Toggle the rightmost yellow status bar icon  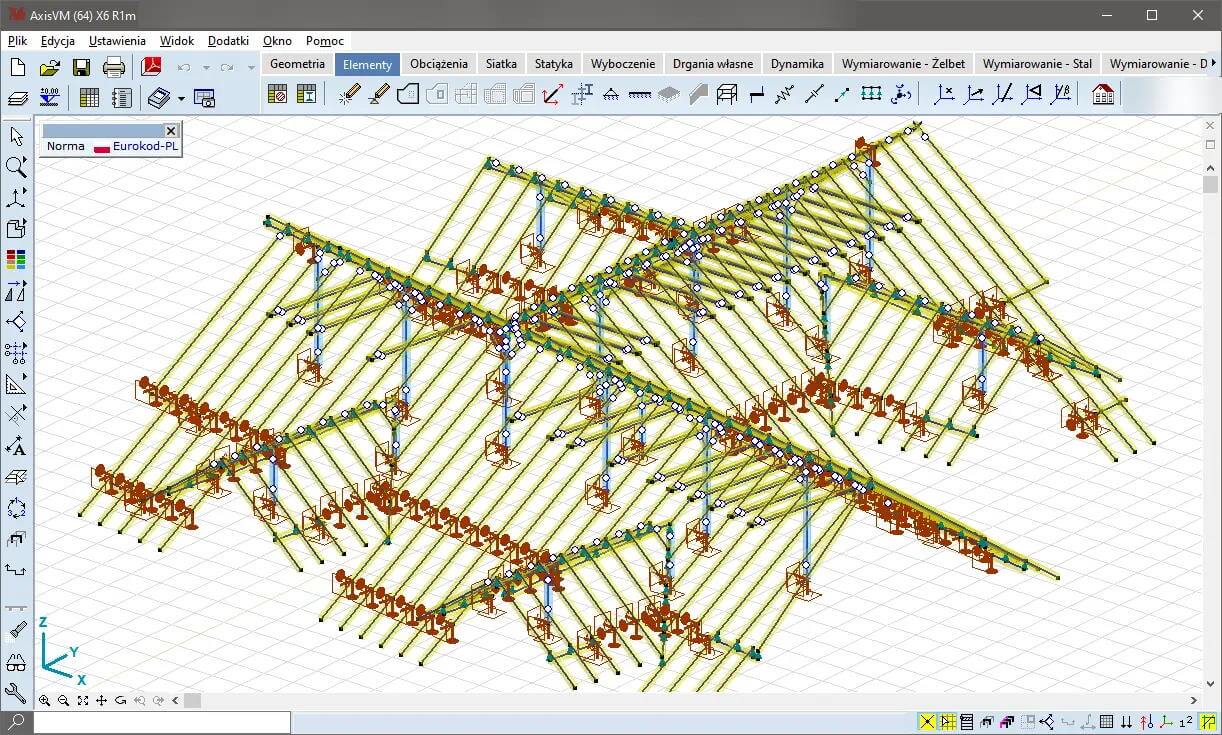pyautogui.click(x=1206, y=722)
